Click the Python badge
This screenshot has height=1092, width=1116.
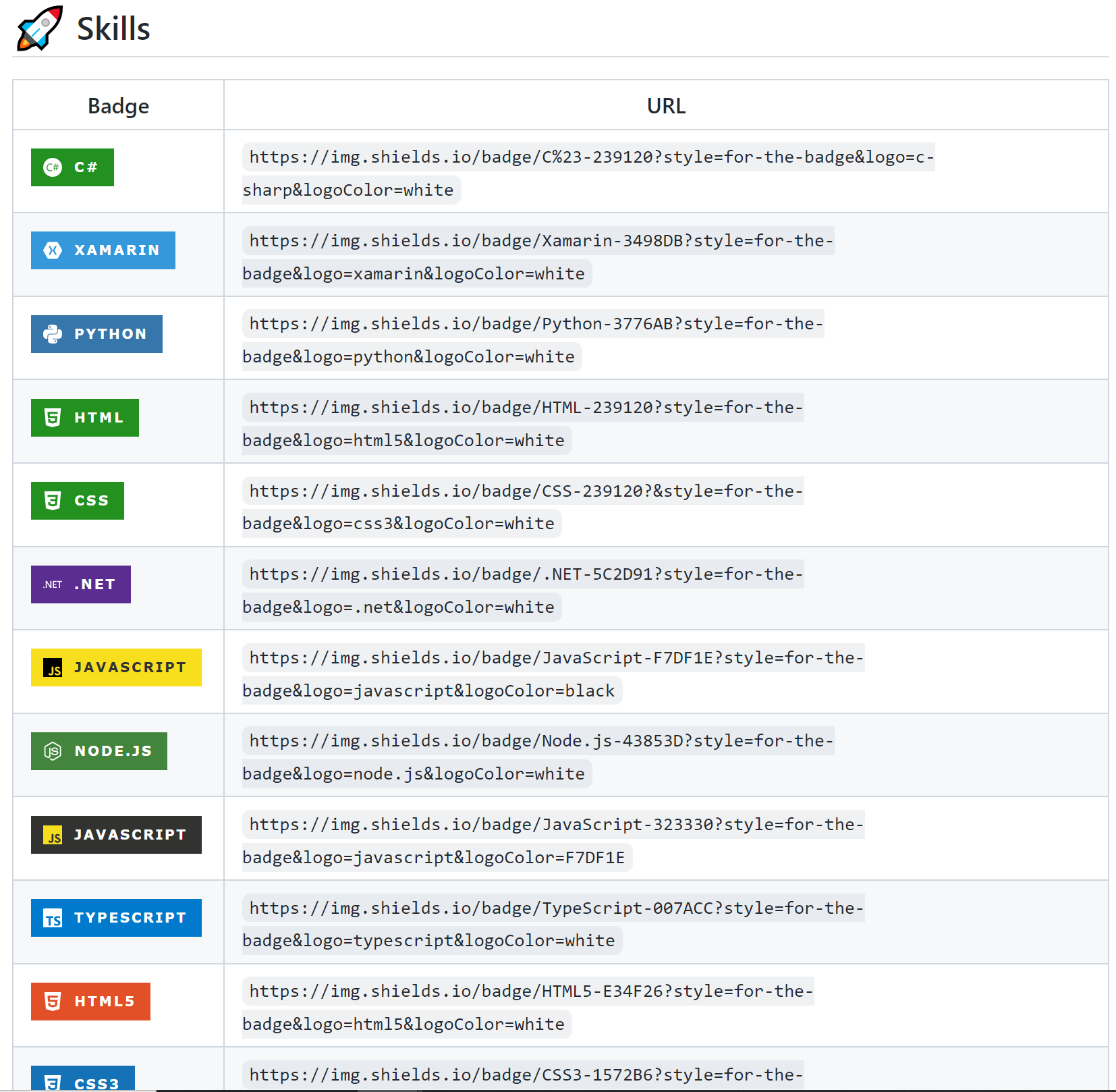[96, 333]
